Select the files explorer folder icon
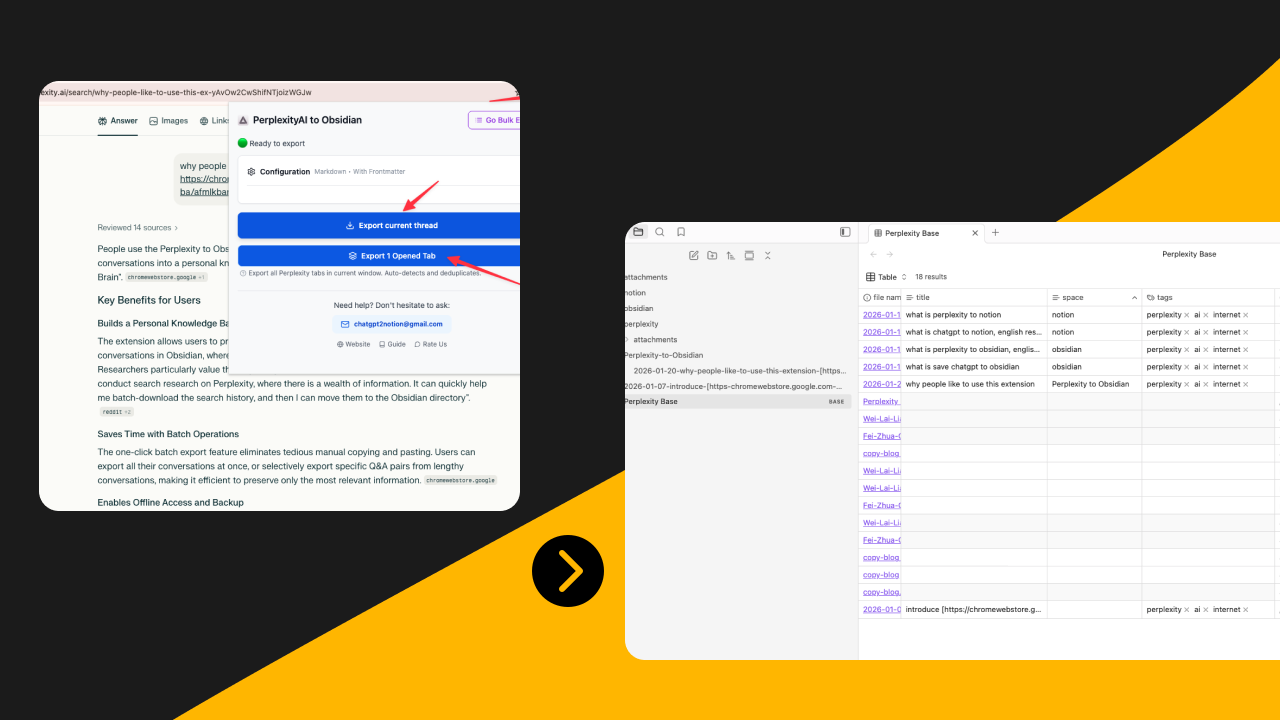The width and height of the screenshot is (1280, 720). click(x=638, y=231)
